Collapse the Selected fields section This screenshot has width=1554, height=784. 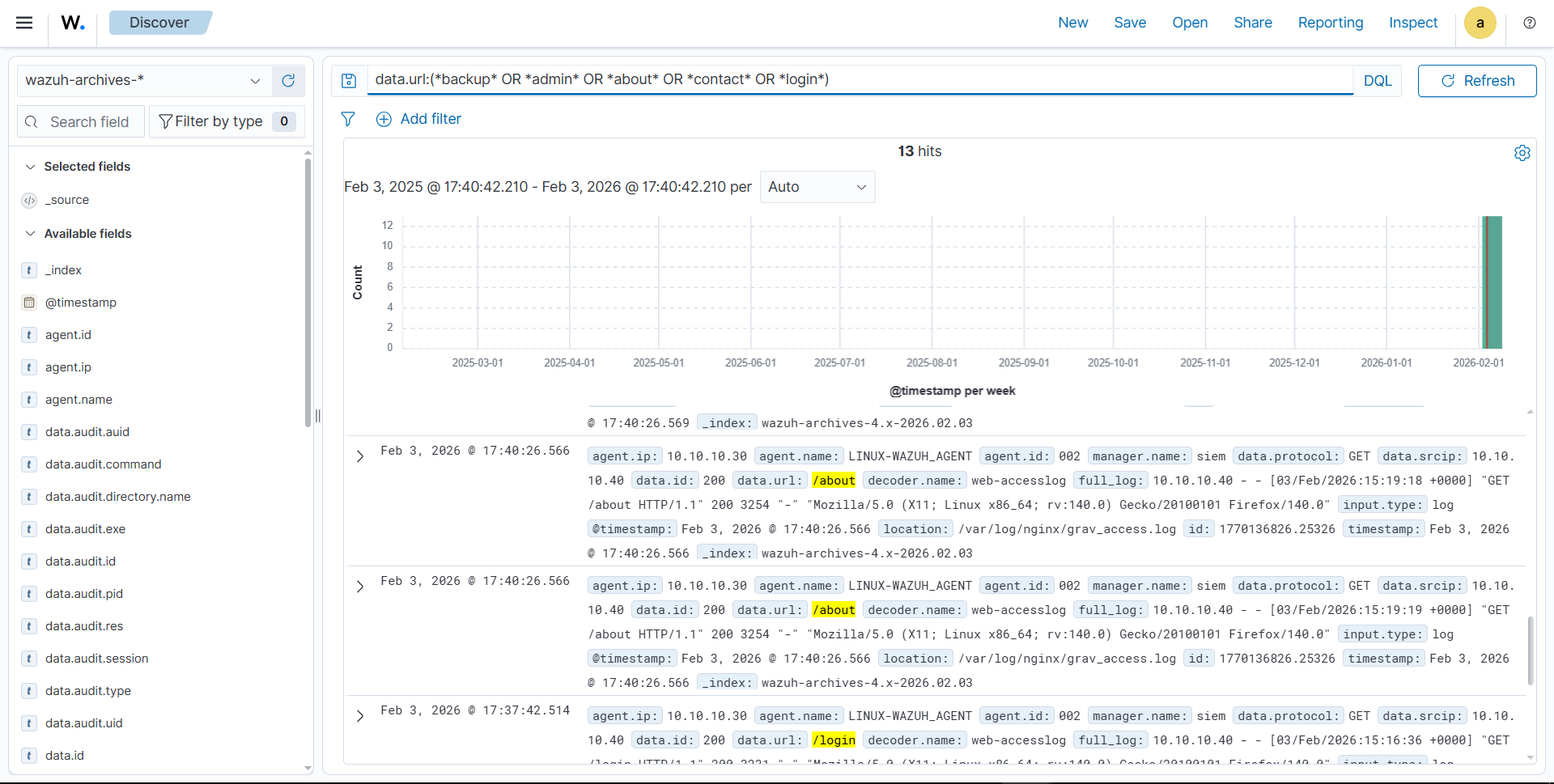31,167
